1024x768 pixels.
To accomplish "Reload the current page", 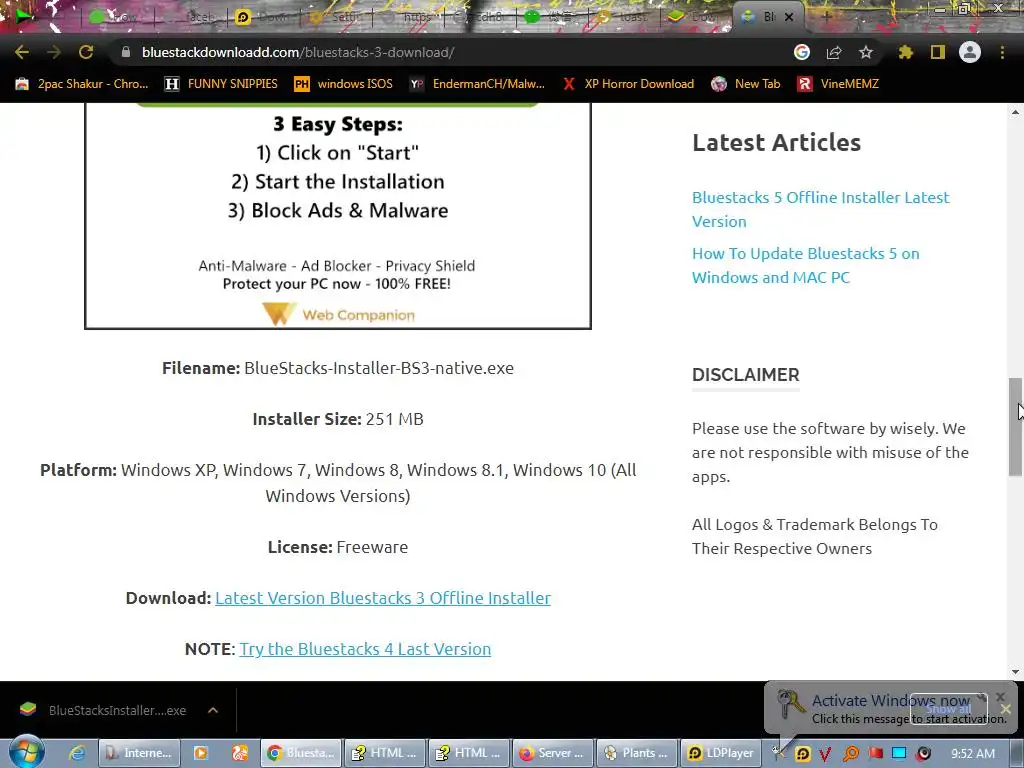I will point(86,52).
